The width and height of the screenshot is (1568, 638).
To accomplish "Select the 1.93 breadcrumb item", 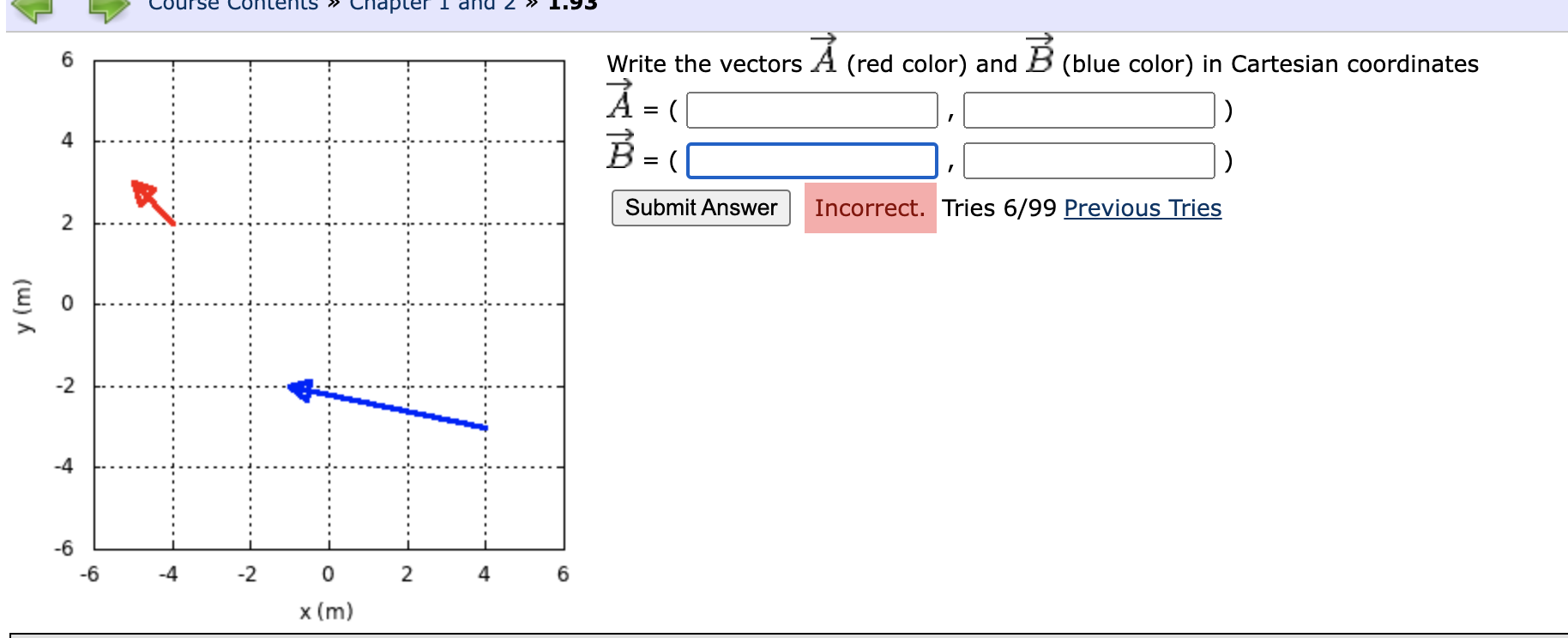I will 572,5.
